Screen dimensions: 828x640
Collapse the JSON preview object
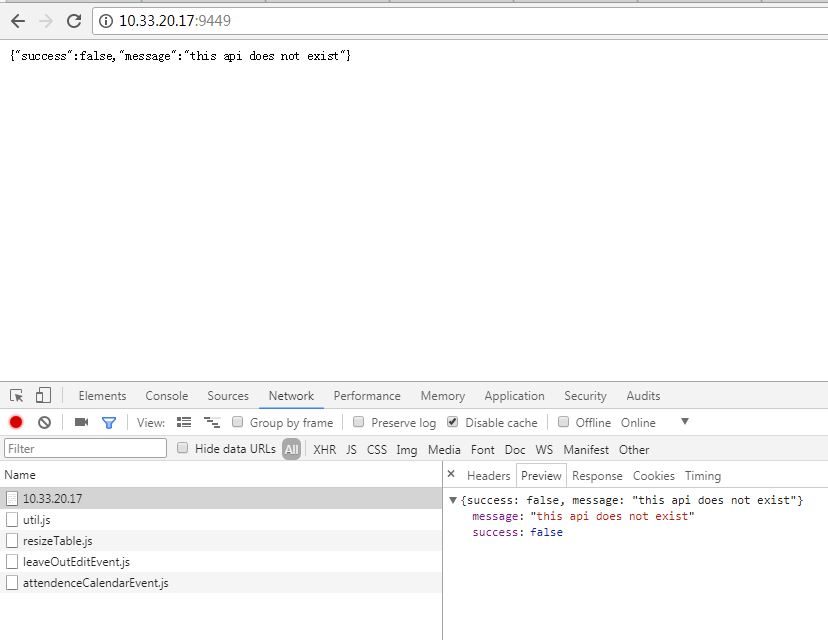453,500
